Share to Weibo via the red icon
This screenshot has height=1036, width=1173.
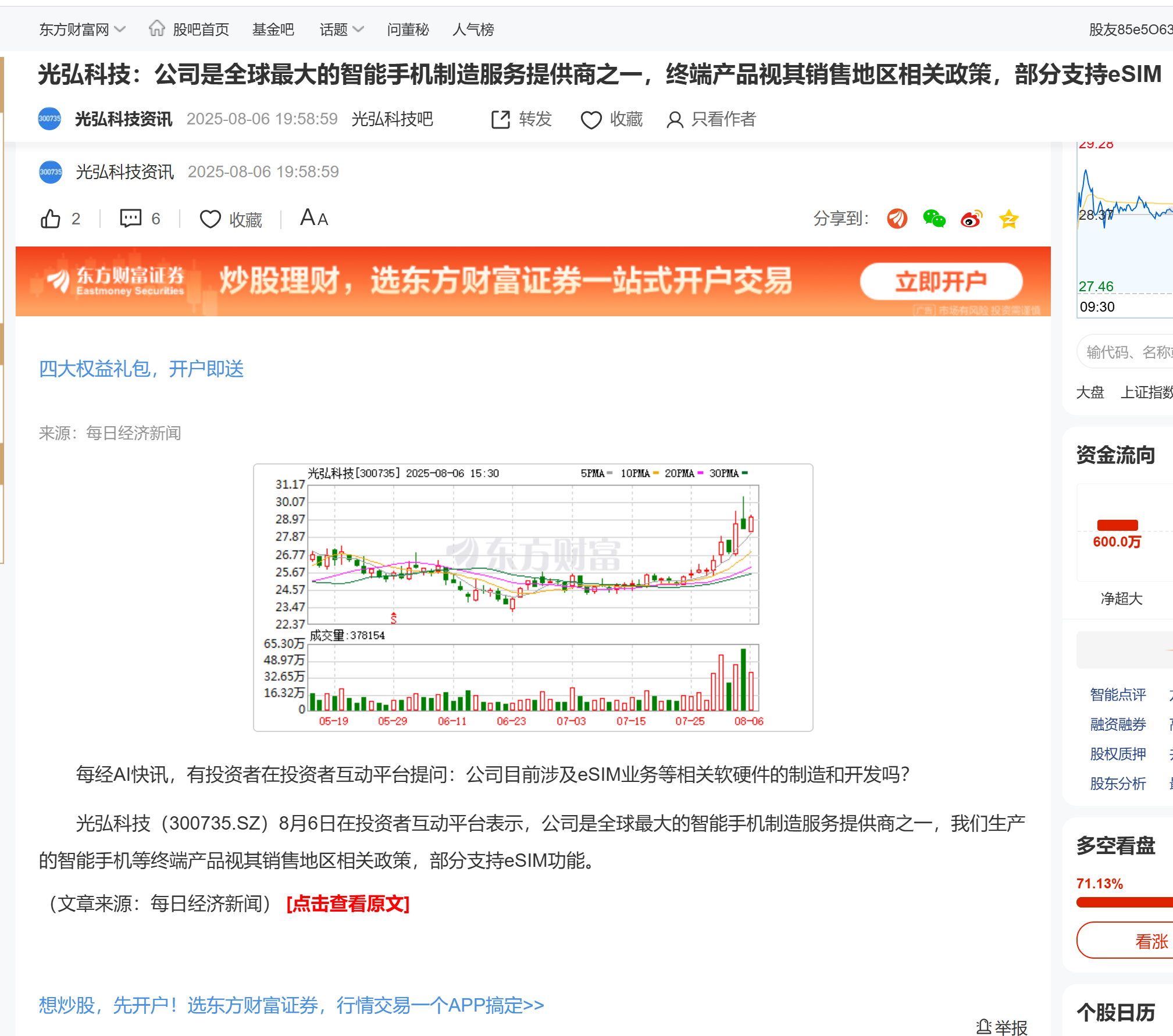(x=971, y=219)
